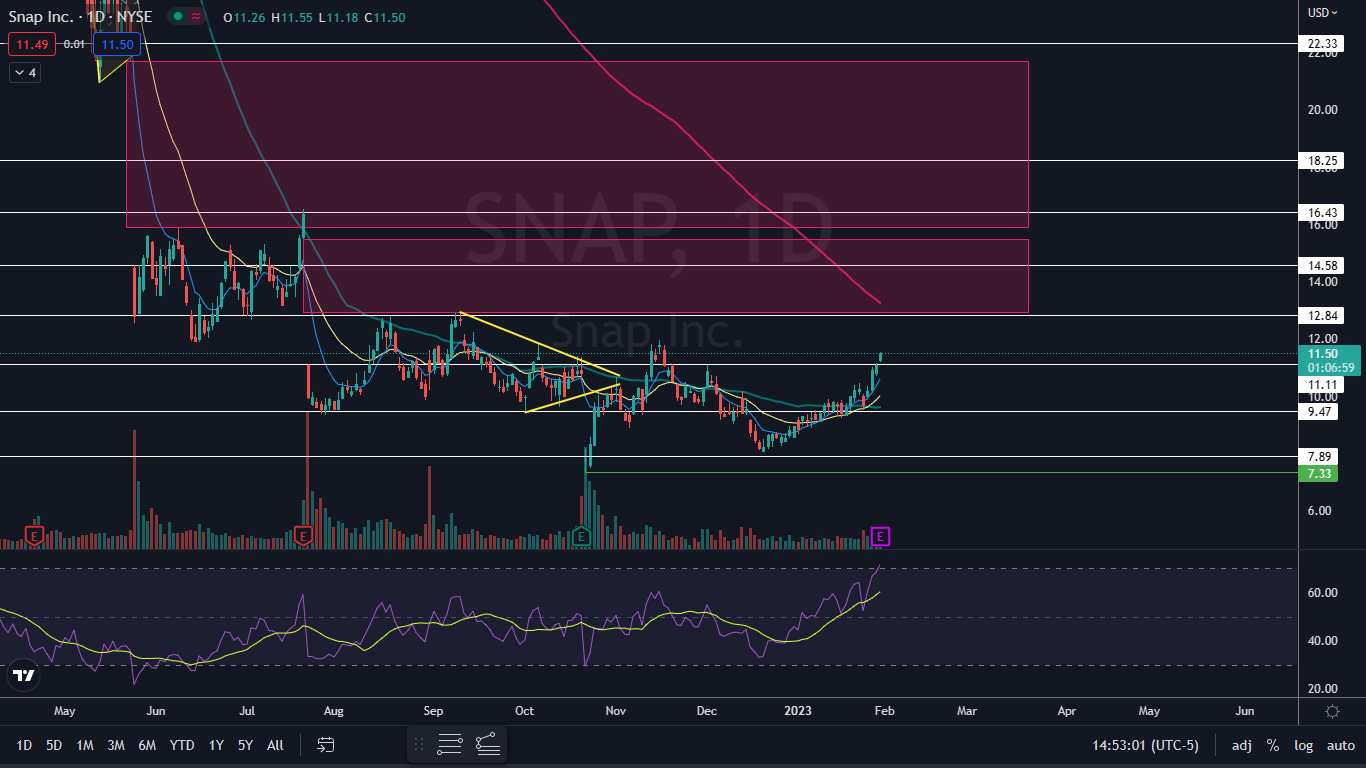Screen dimensions: 1366x768
Task: Grab the floating toolbar drag handle
Action: 419,745
